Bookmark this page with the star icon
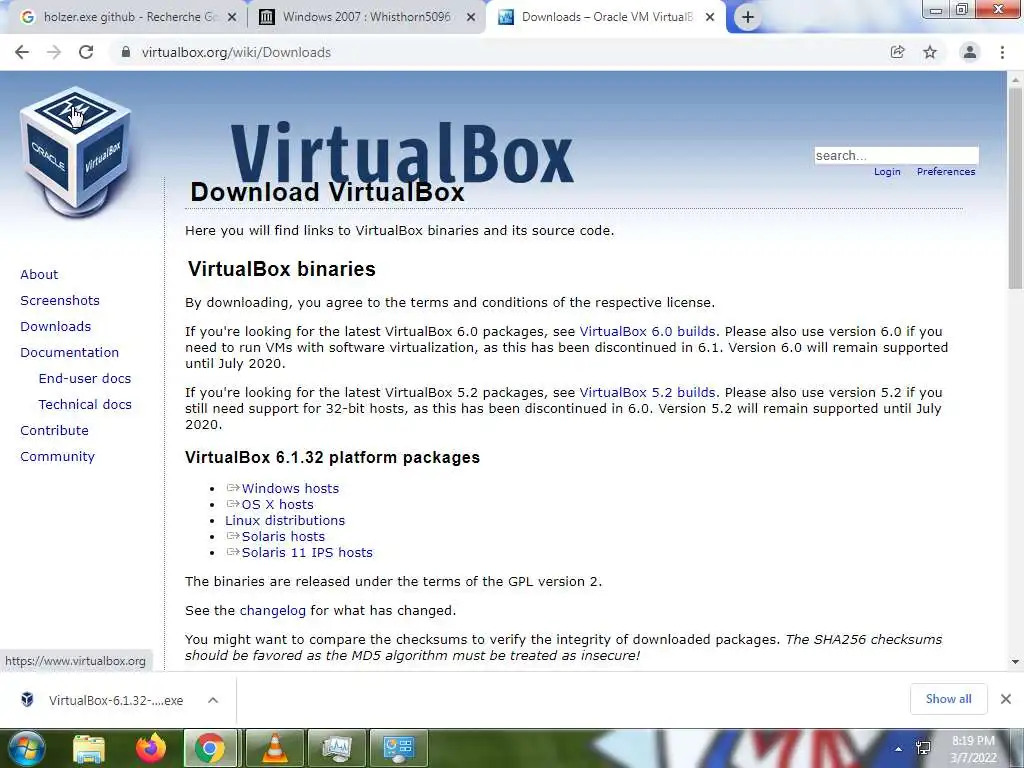 click(930, 52)
